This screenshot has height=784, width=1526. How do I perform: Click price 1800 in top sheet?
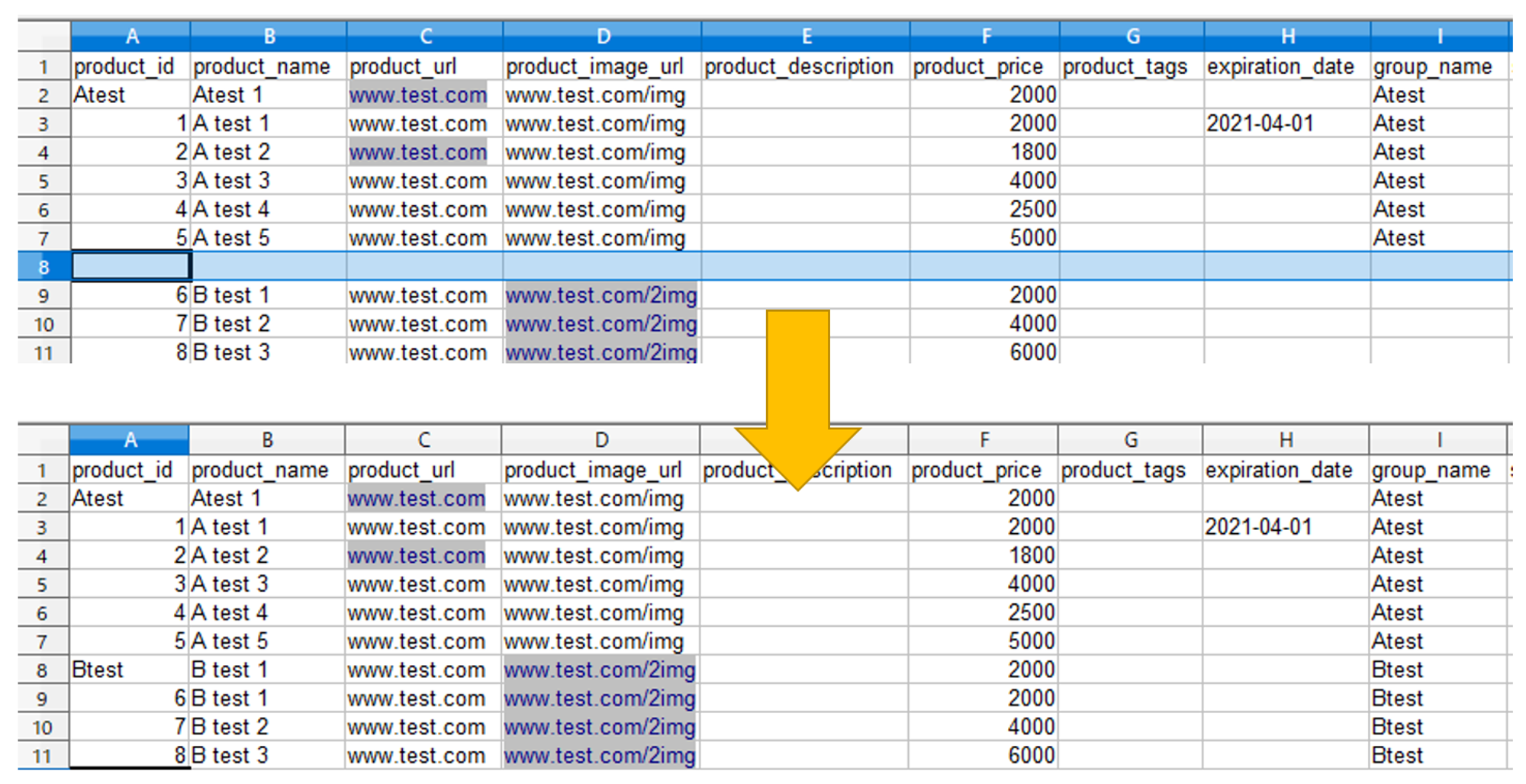[x=1033, y=153]
